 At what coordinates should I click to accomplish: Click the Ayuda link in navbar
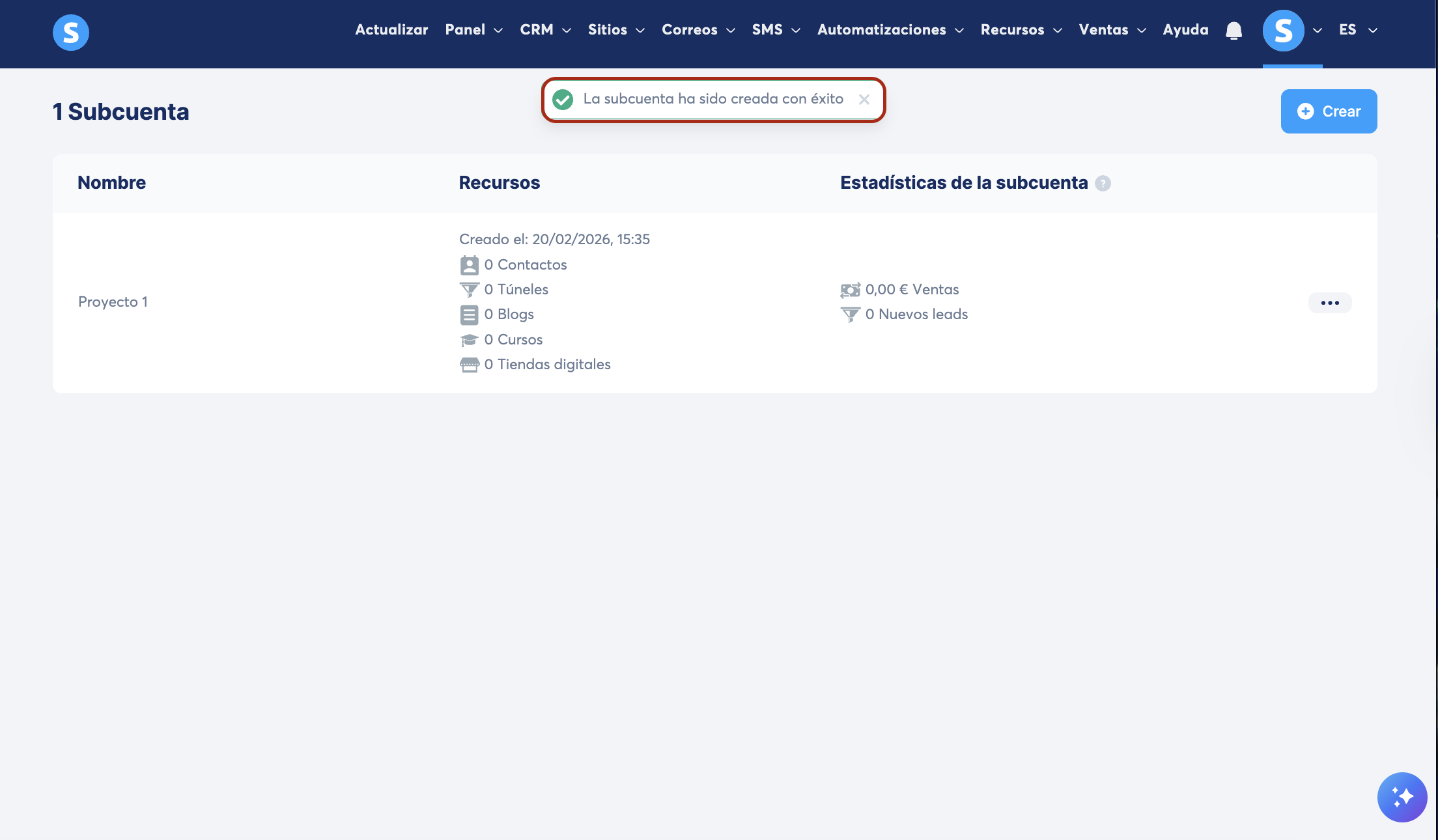(x=1185, y=30)
